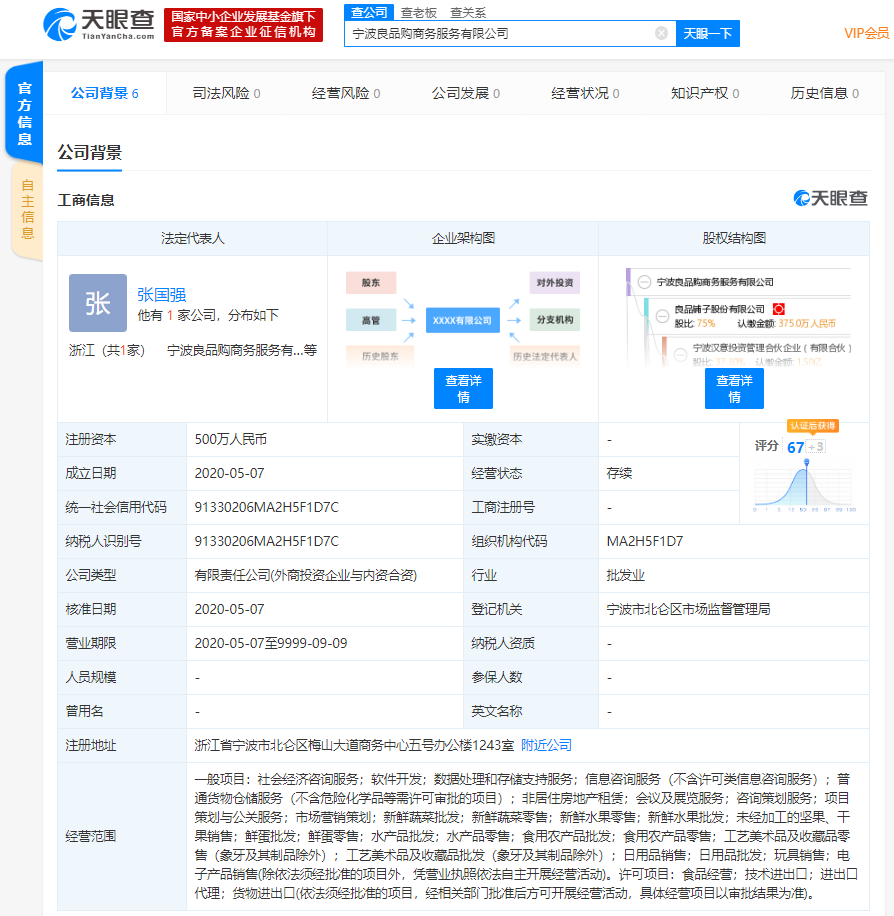Click 查看详情 under 企业架构图
This screenshot has width=894, height=916.
[463, 388]
